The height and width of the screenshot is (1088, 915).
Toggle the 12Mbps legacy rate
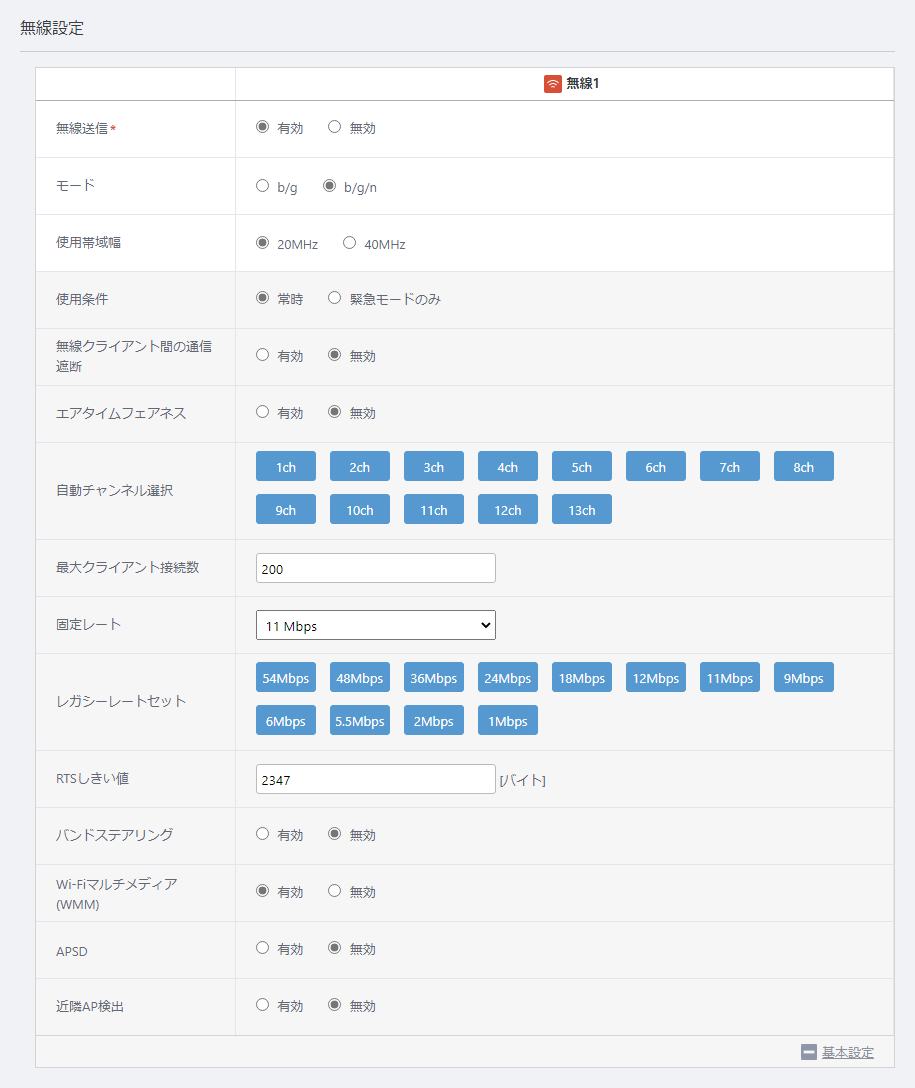click(656, 677)
